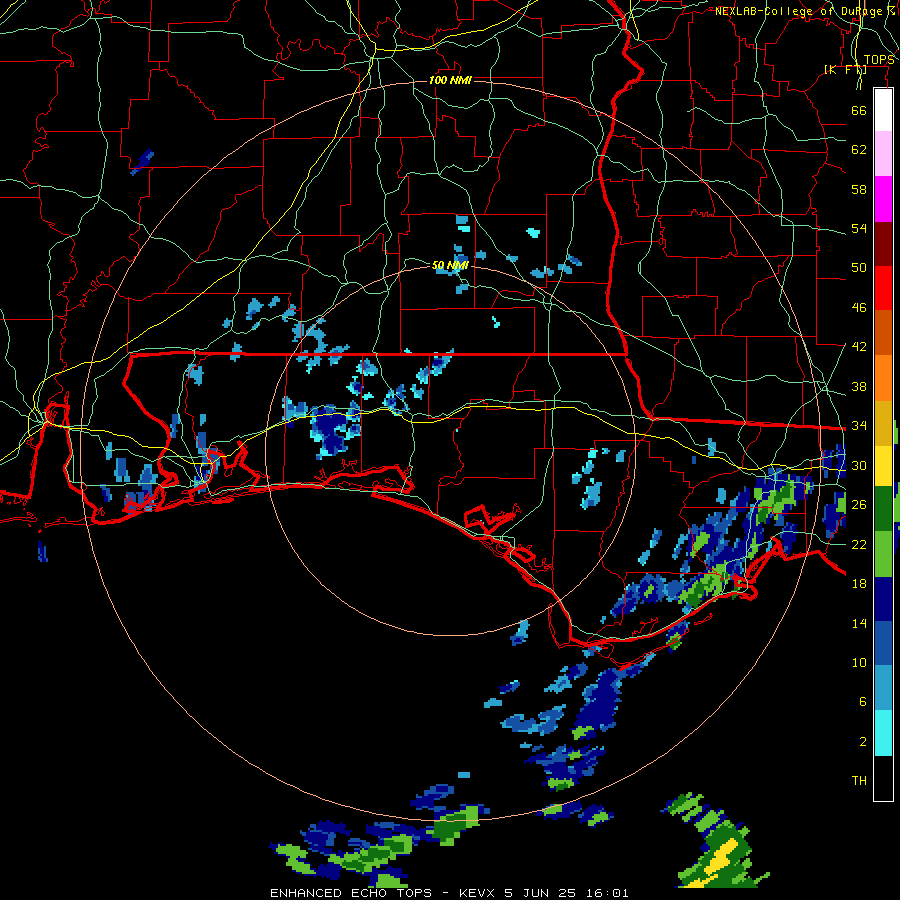The width and height of the screenshot is (900, 900).
Task: Click the bright red swatch on the scale
Action: pyautogui.click(x=883, y=288)
